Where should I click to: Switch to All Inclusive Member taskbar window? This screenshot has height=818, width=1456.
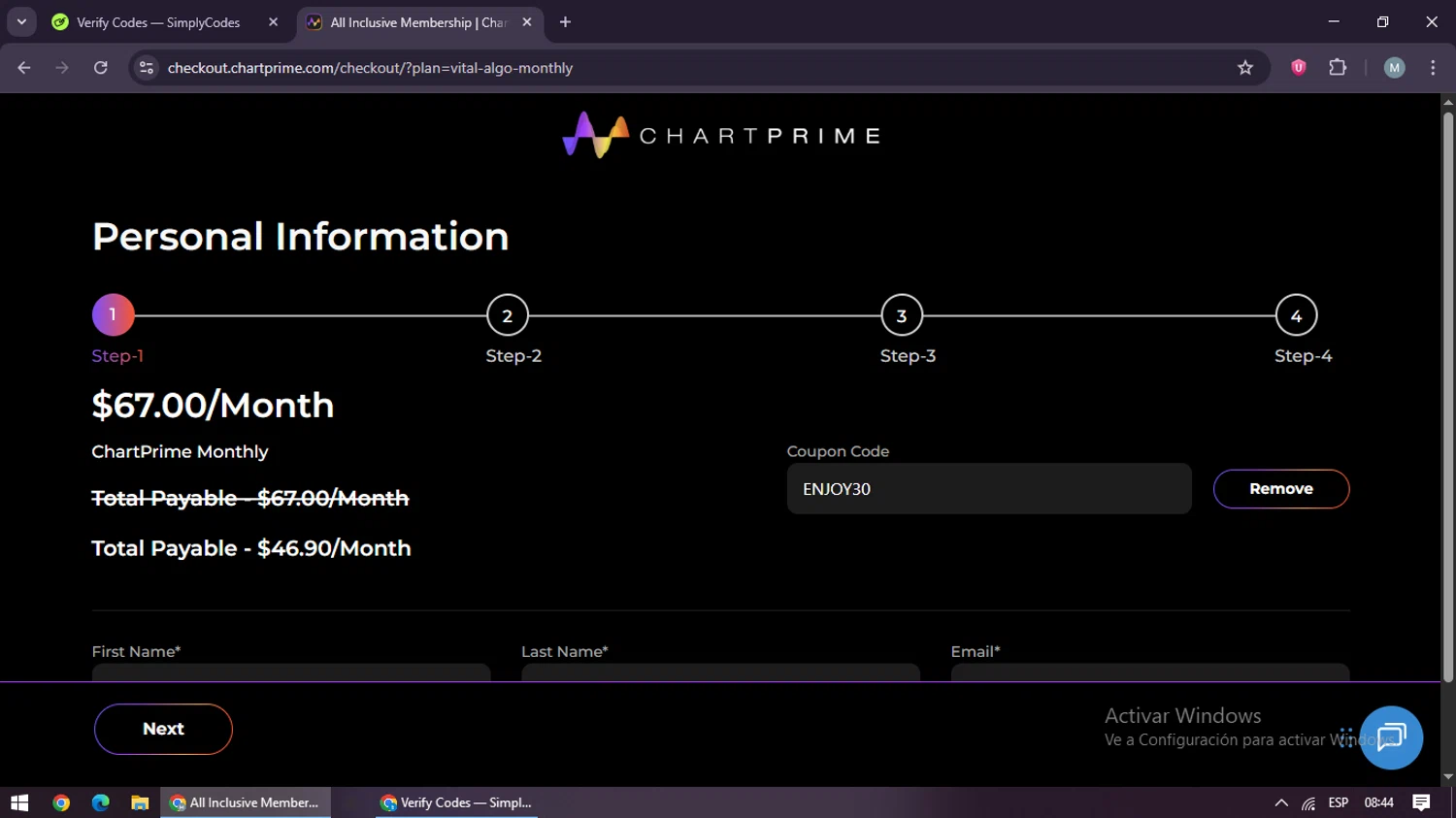(x=246, y=802)
